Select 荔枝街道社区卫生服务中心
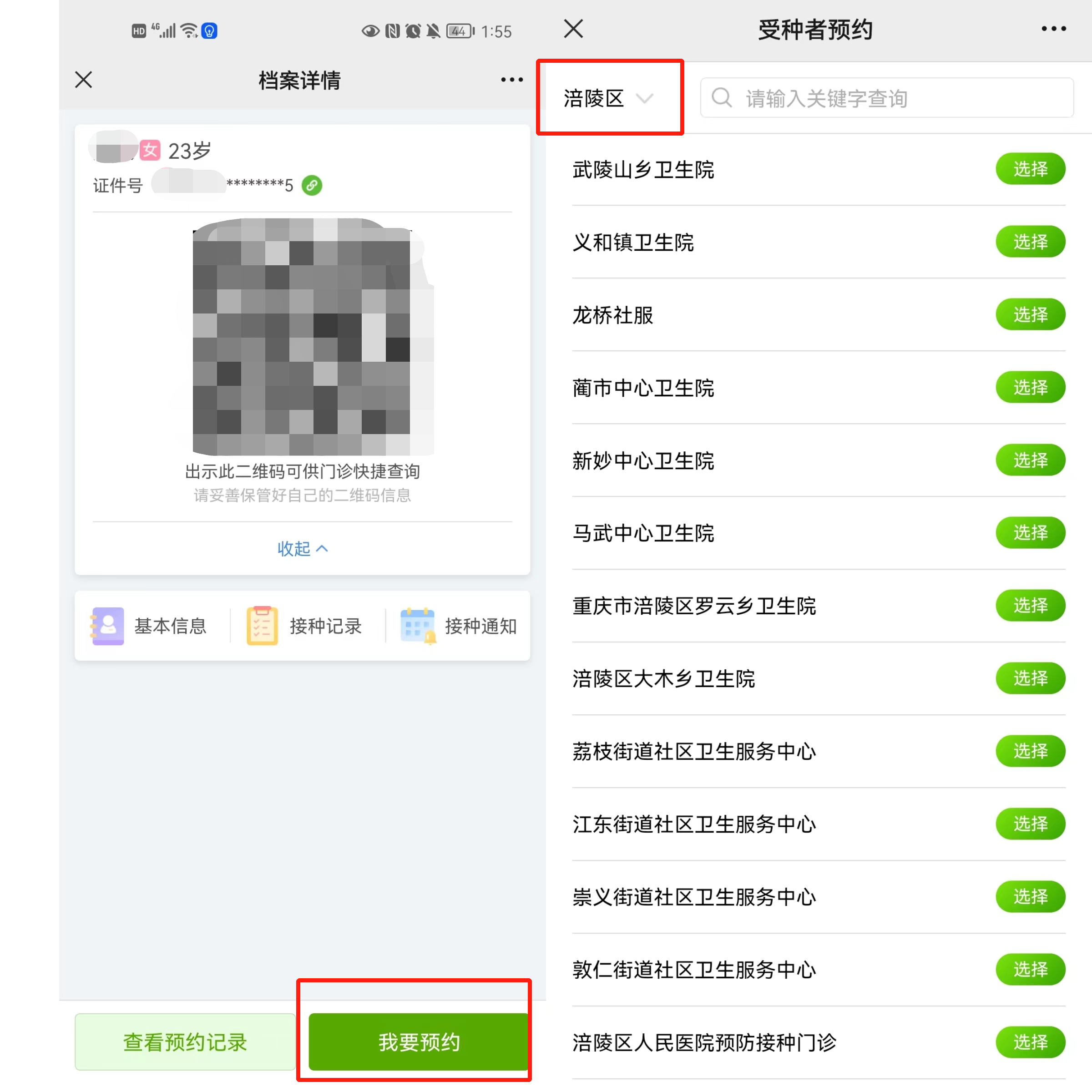This screenshot has width=1092, height=1092. 1030,751
